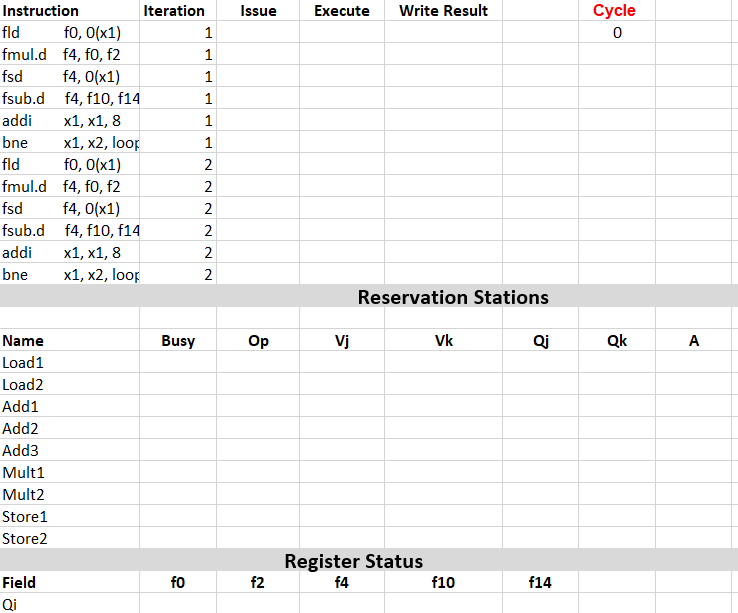The height and width of the screenshot is (613, 738).
Task: Select the 'Write Result' column header
Action: [443, 10]
